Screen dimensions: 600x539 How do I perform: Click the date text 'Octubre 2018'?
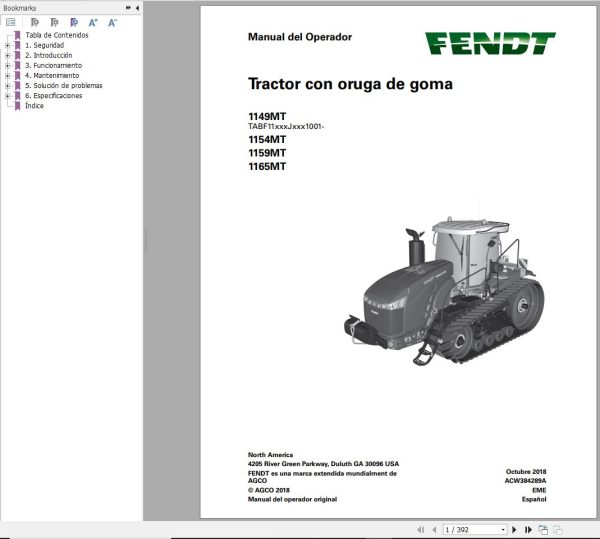coord(526,472)
